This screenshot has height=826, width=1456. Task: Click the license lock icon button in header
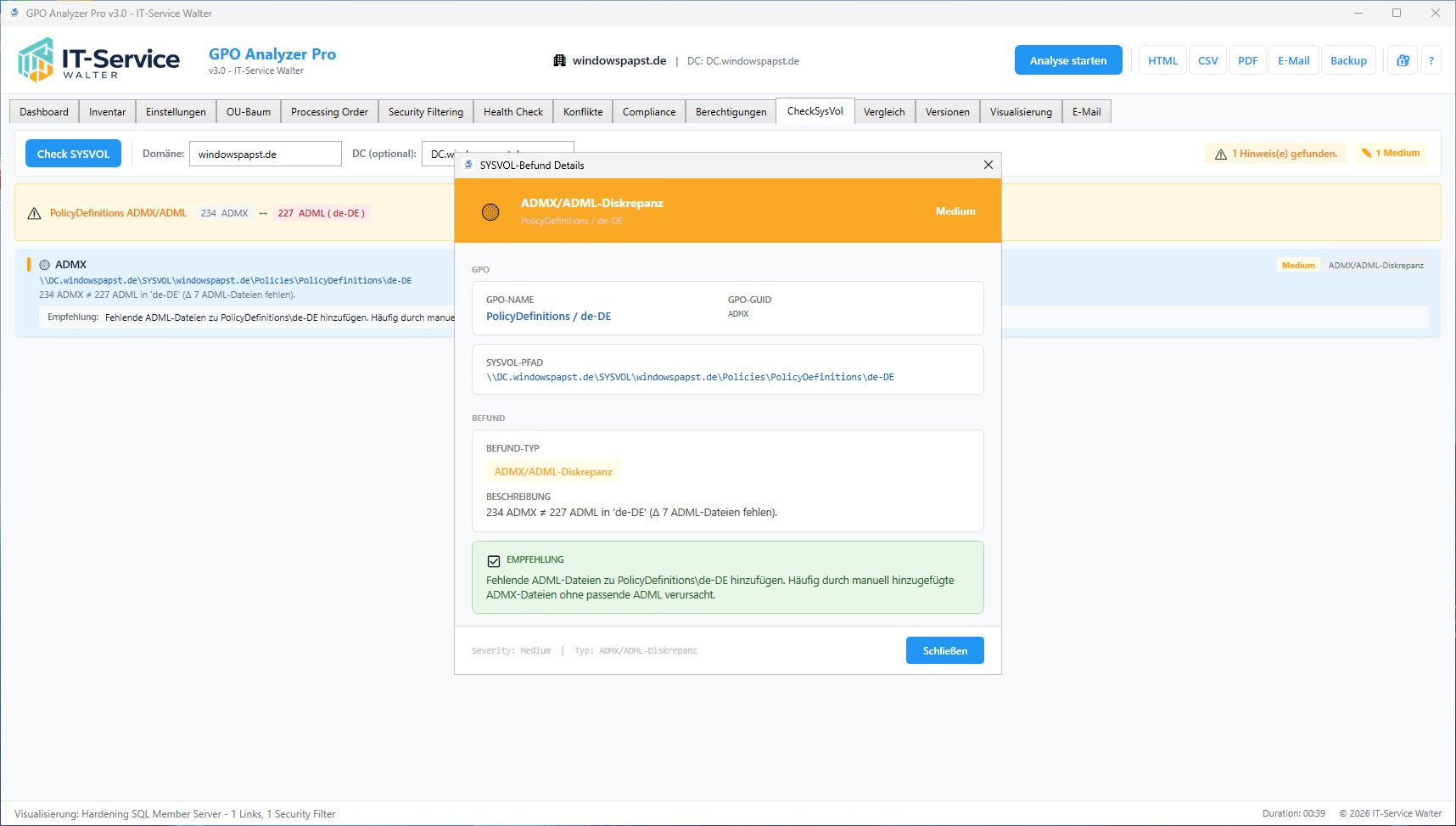(x=1403, y=60)
